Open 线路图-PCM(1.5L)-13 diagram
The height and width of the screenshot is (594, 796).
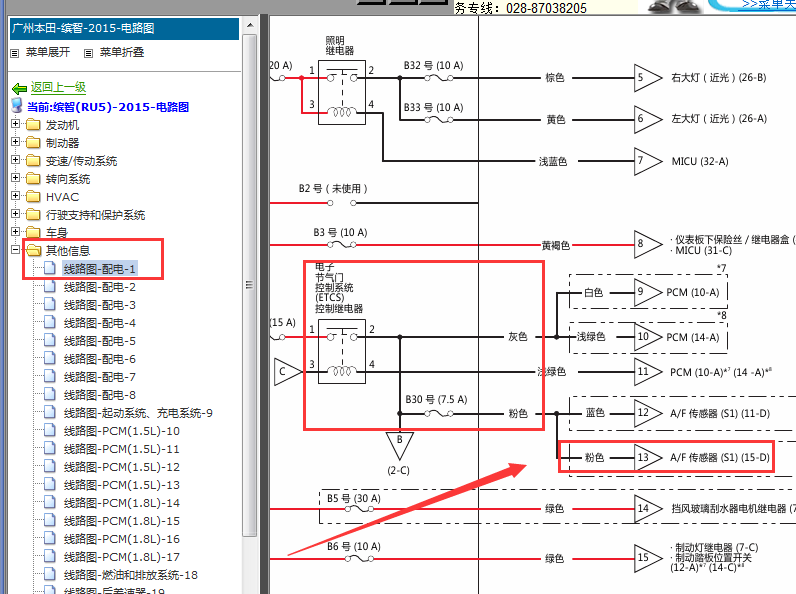pos(122,485)
